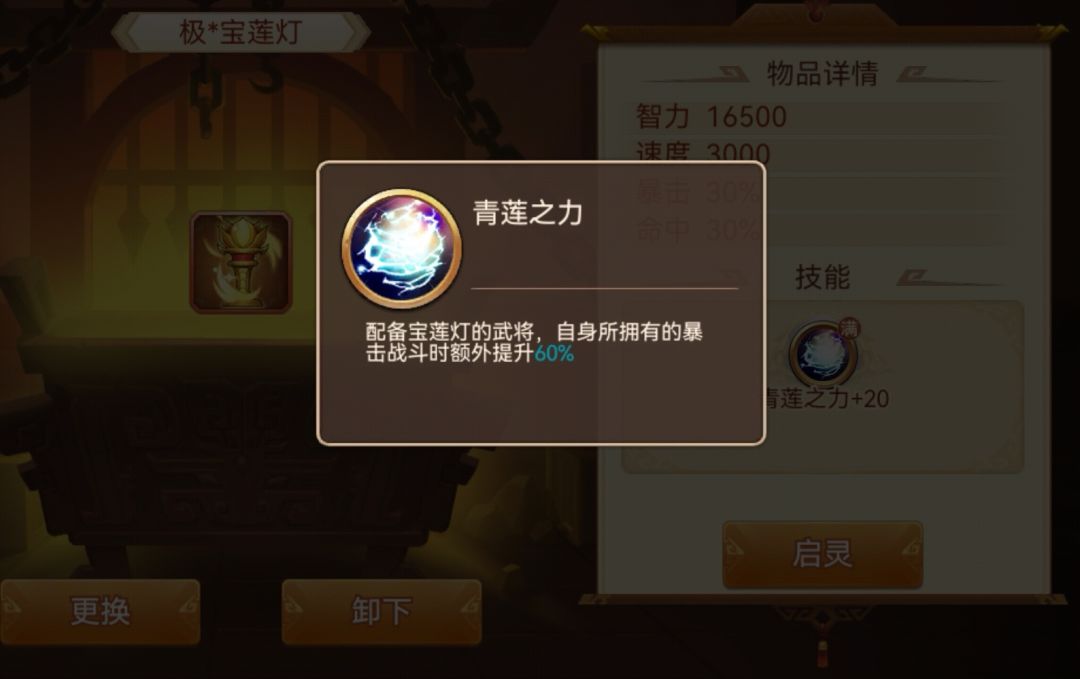Click the 青莲之力 title in popup
Viewport: 1080px width, 679px height.
(x=528, y=213)
